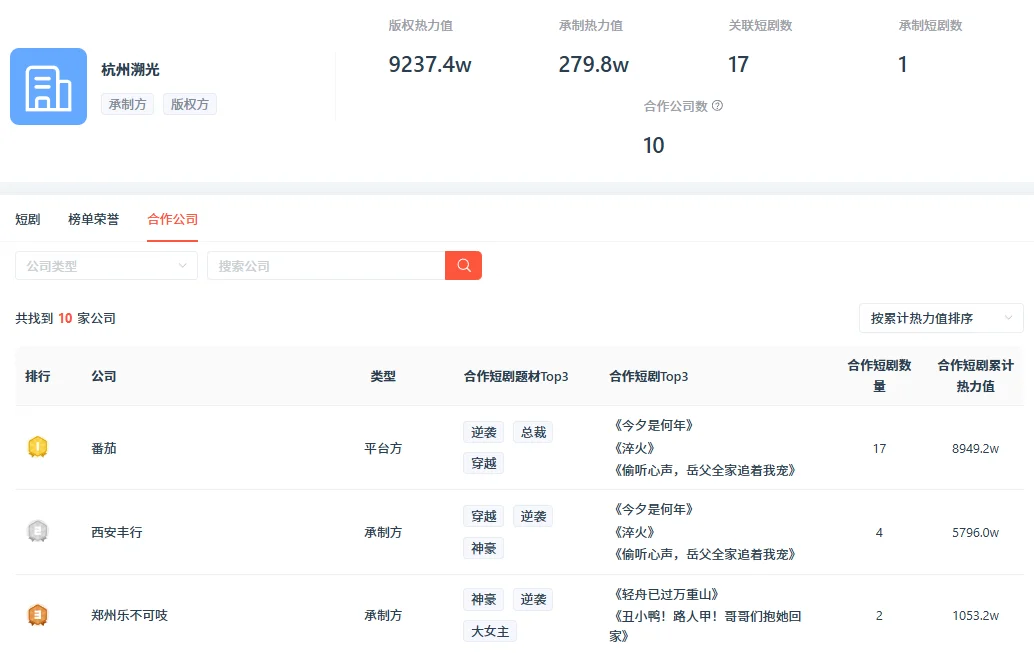Click the 搜索公司 search input field
Image resolution: width=1034 pixels, height=653 pixels.
click(x=320, y=265)
